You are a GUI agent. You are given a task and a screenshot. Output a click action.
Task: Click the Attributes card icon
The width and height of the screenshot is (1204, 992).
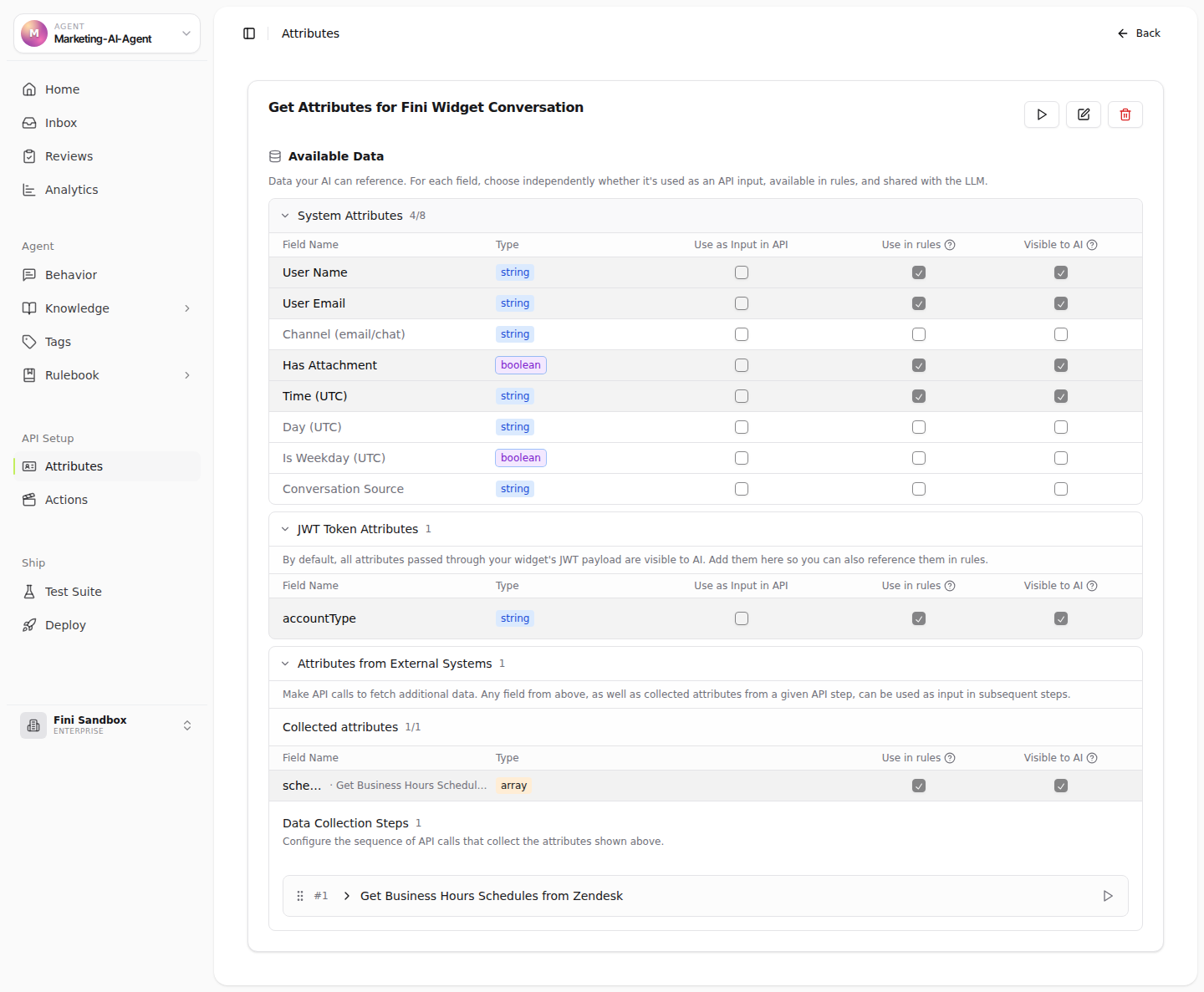pos(29,466)
